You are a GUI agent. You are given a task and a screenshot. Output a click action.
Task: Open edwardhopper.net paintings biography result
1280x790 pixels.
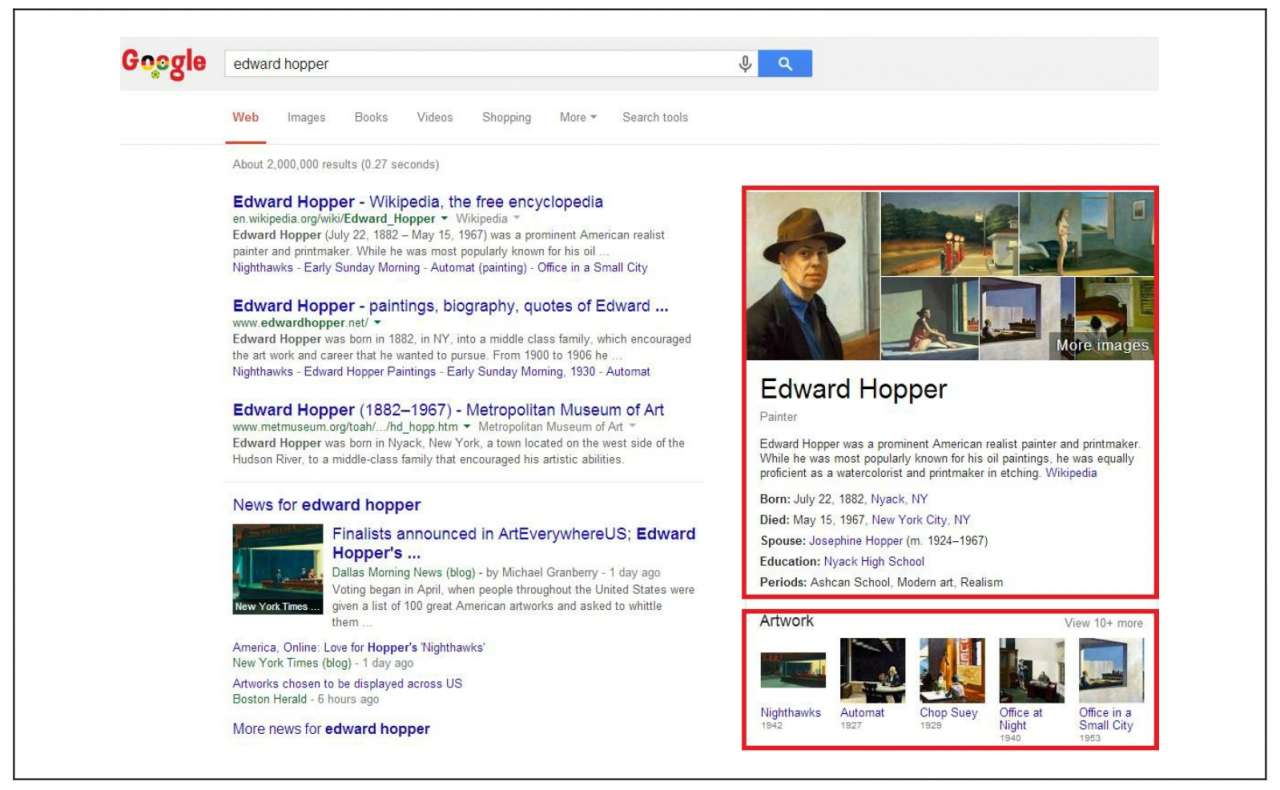click(x=451, y=306)
